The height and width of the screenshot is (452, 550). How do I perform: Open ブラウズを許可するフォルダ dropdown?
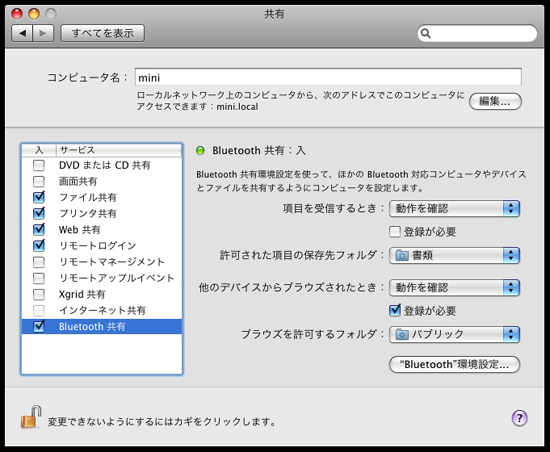click(455, 335)
